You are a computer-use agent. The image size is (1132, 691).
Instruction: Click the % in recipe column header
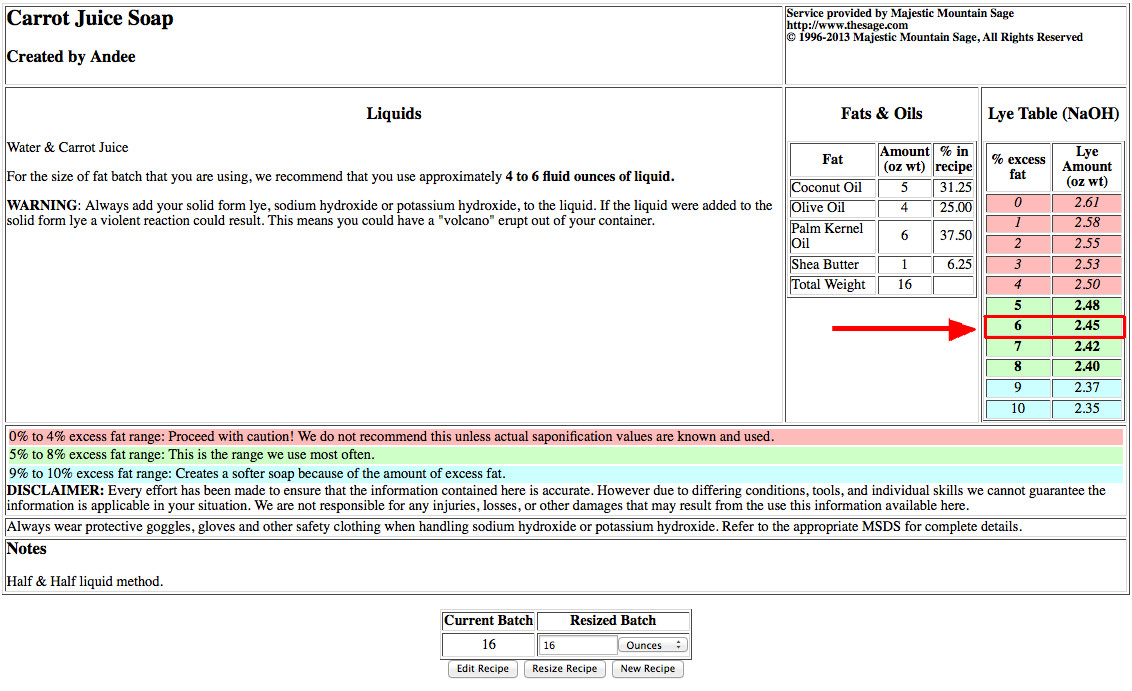pyautogui.click(x=954, y=160)
